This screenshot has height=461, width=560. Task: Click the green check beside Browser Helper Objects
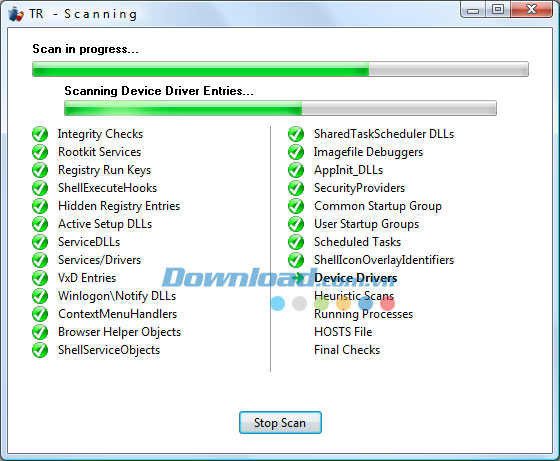[x=40, y=332]
